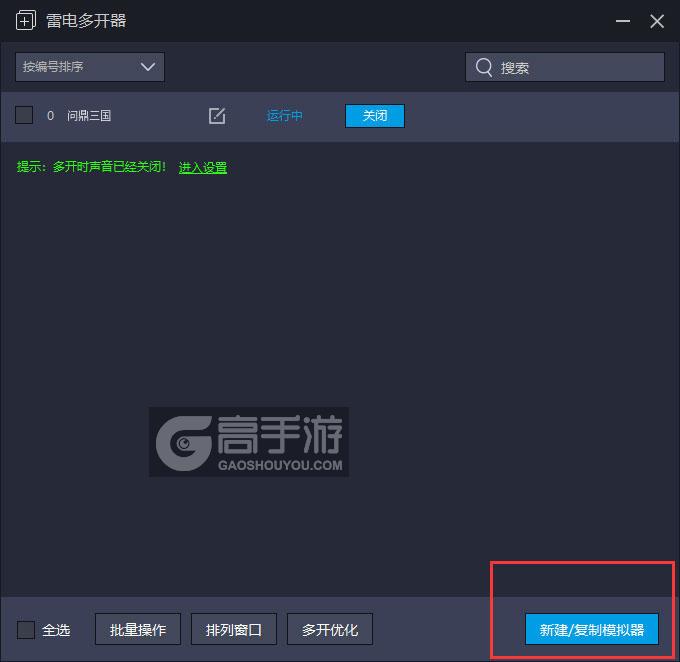The image size is (680, 662).
Task: Click the 运行中 status text
Action: click(284, 116)
